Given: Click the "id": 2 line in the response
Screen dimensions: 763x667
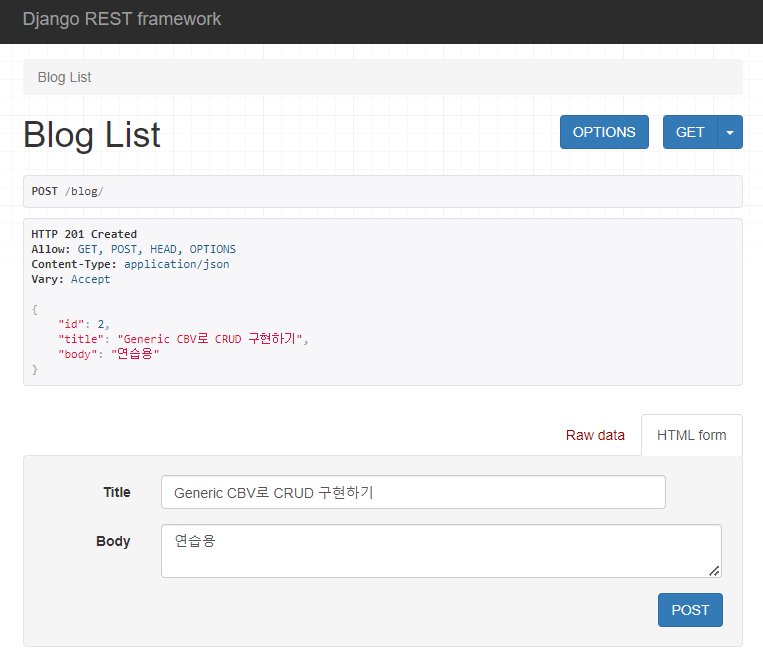Looking at the screenshot, I should tap(84, 324).
